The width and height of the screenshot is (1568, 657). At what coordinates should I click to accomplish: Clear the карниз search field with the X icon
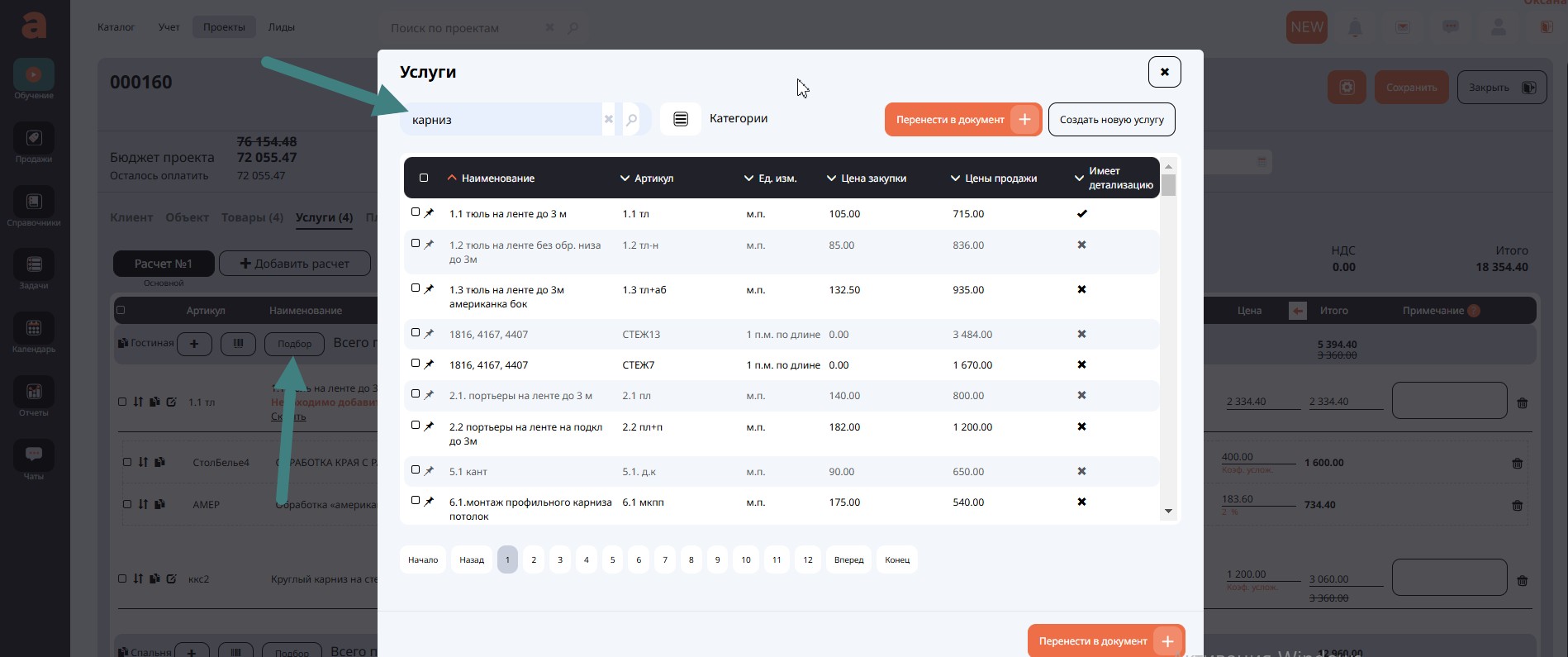pyautogui.click(x=609, y=120)
